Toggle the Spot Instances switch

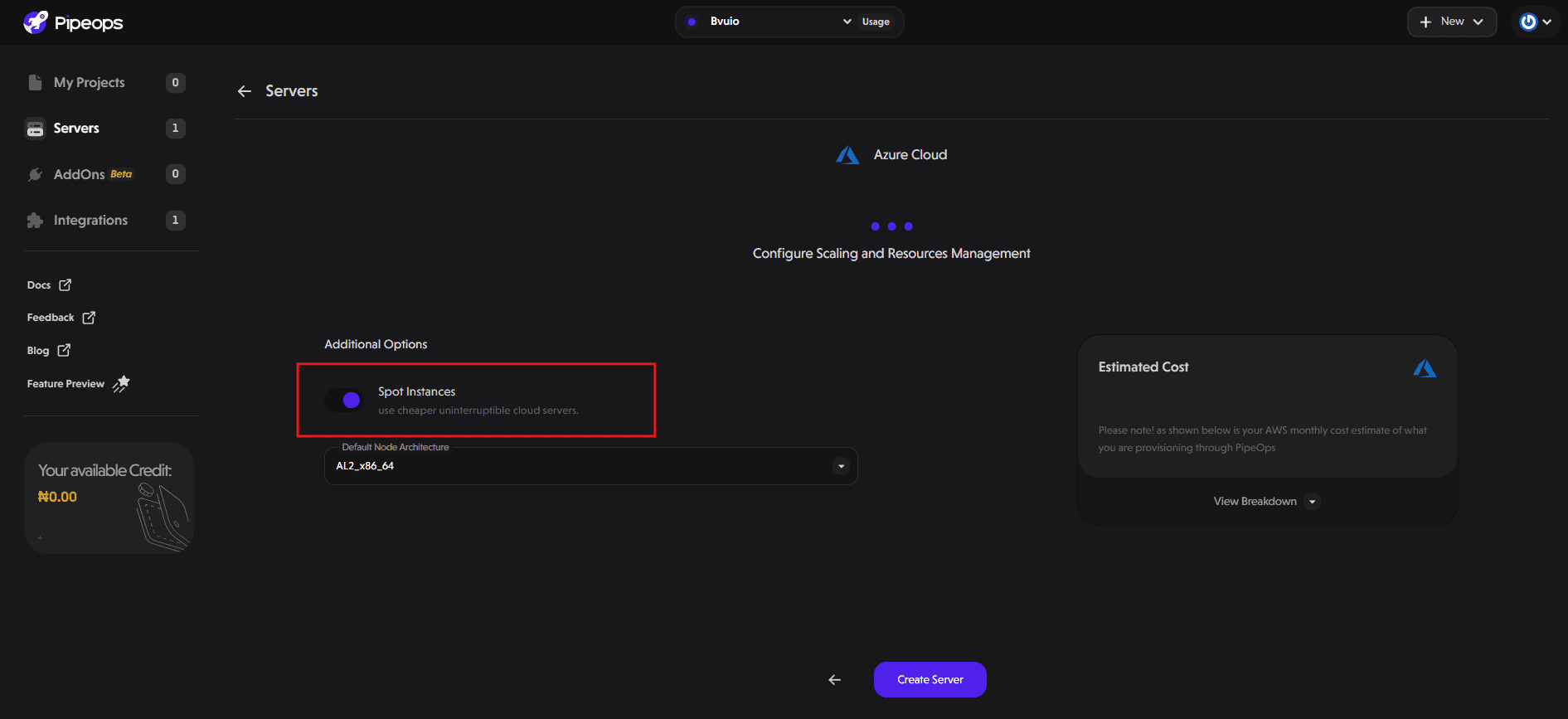[x=344, y=401]
